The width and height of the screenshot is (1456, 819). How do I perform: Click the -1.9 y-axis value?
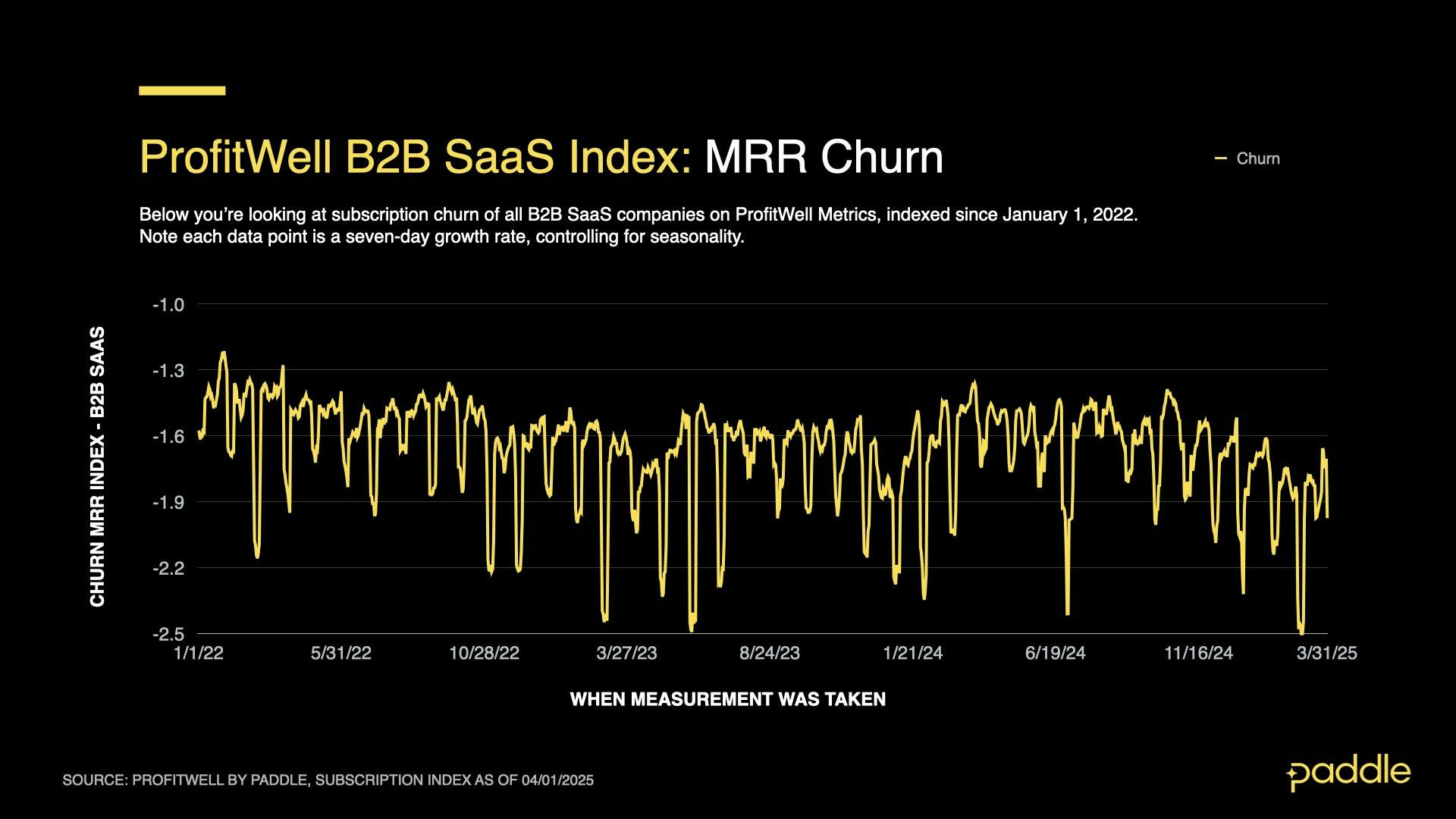[x=168, y=502]
